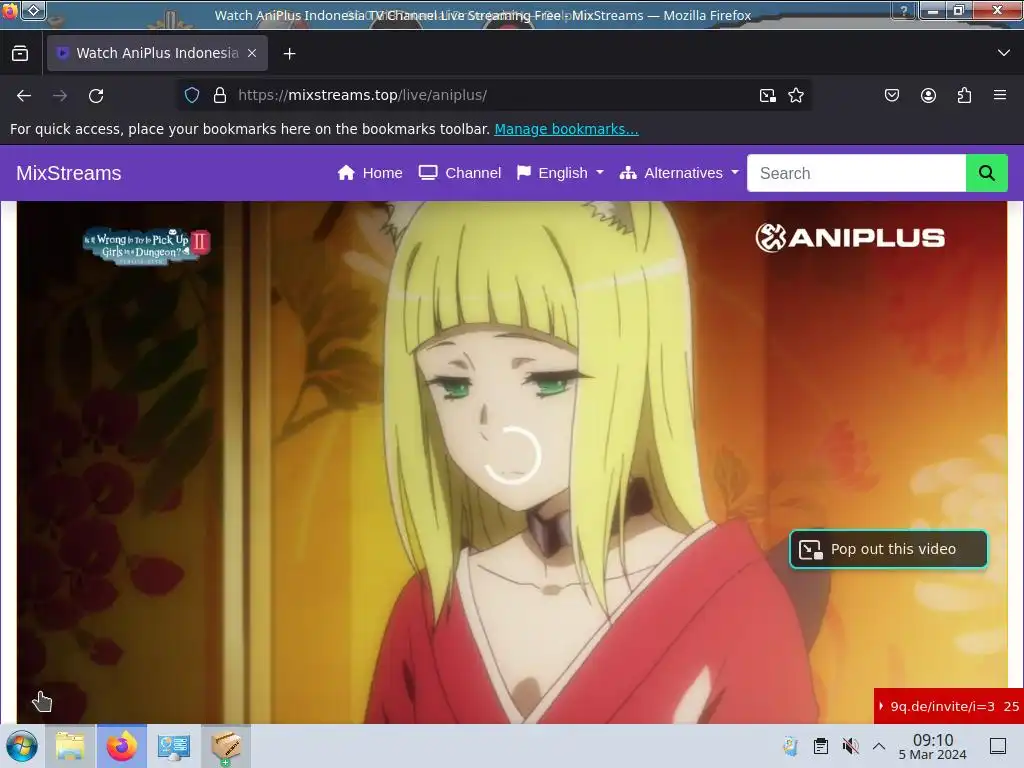This screenshot has width=1024, height=768.
Task: Open the Start menu orb in taskbar
Action: coord(22,746)
